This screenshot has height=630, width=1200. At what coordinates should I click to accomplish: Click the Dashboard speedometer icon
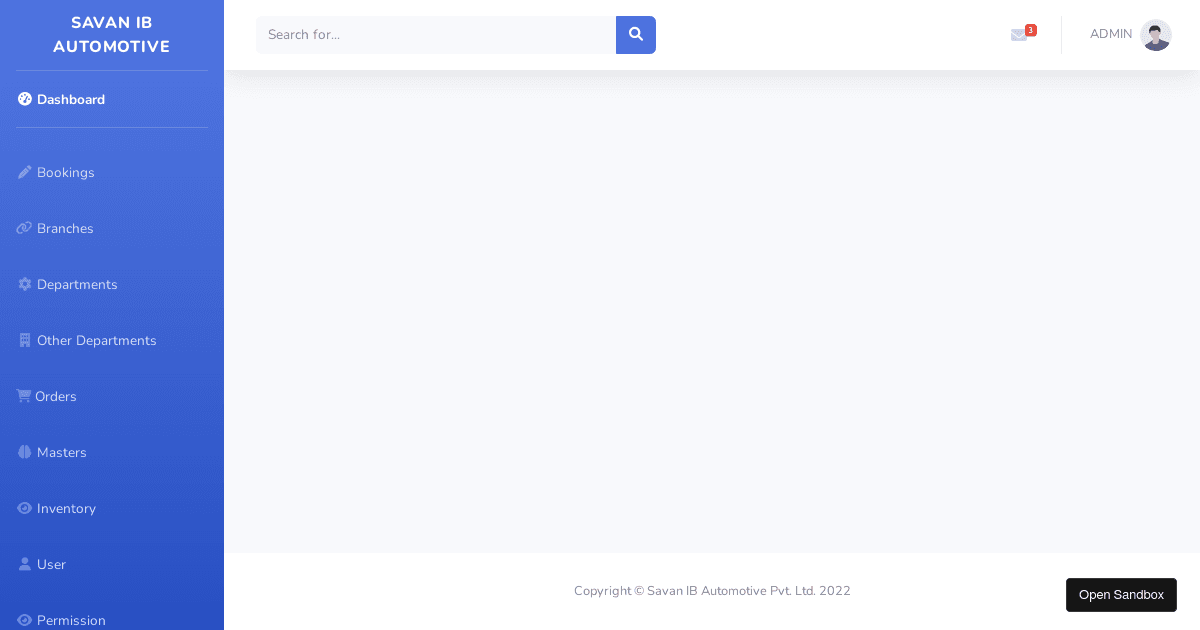[25, 99]
